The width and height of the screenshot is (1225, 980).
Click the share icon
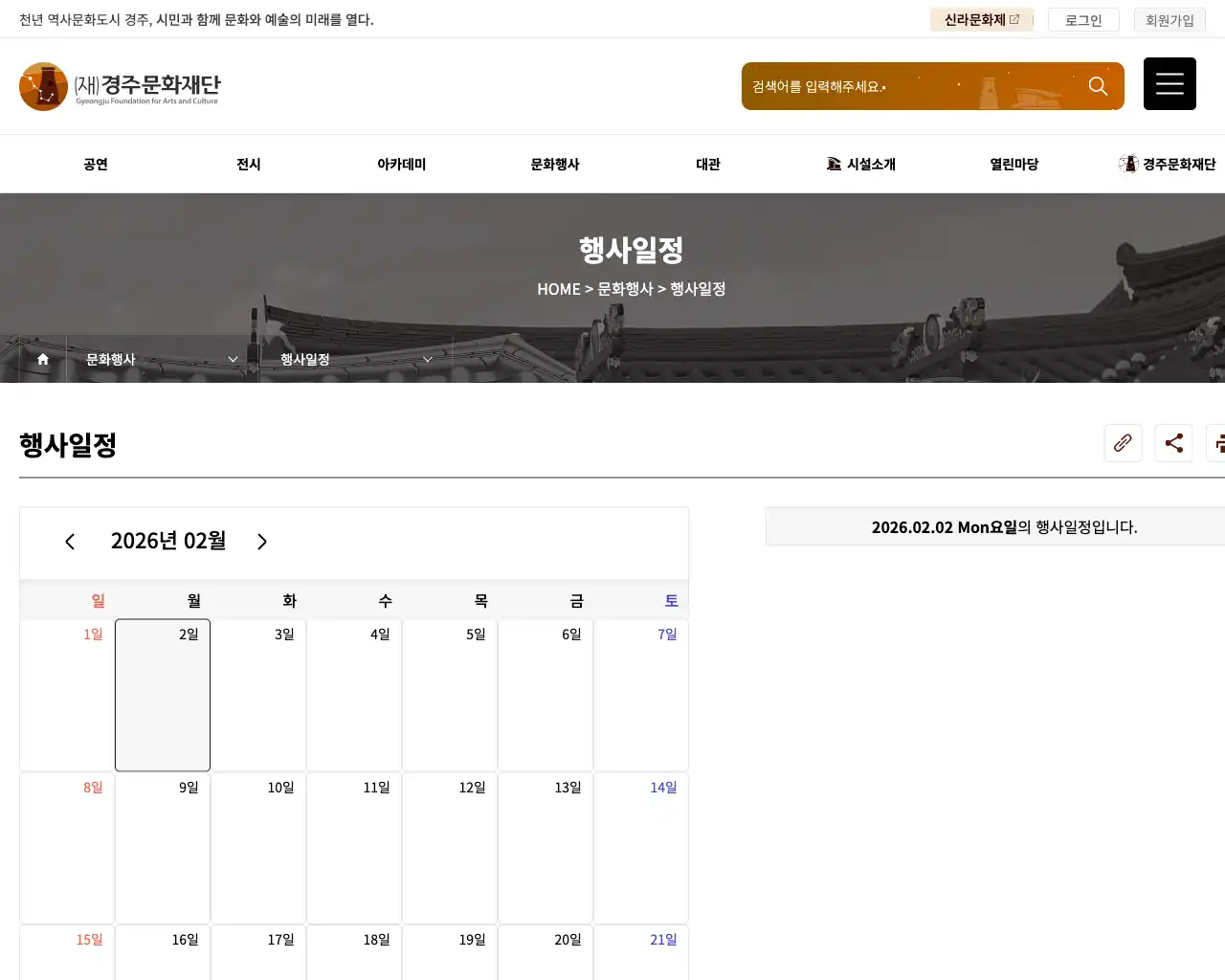coord(1173,443)
